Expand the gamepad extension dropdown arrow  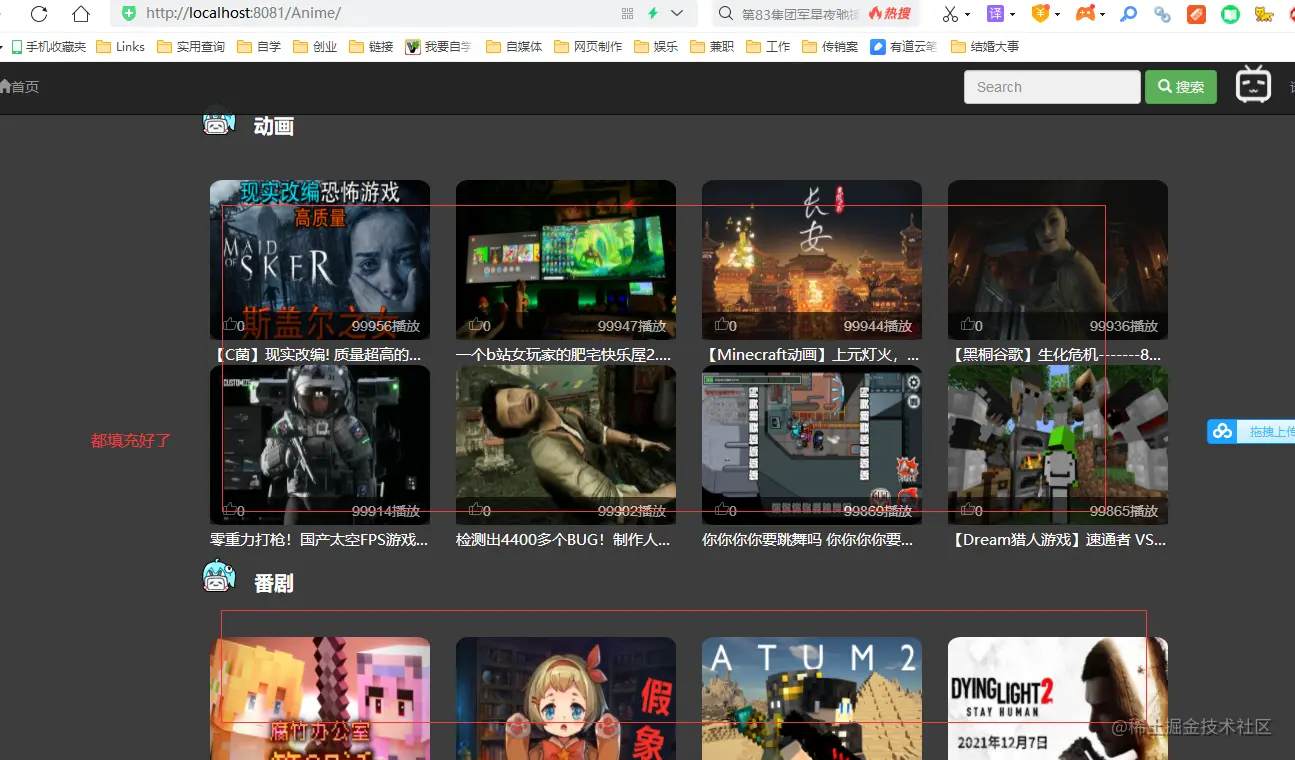tap(1102, 15)
